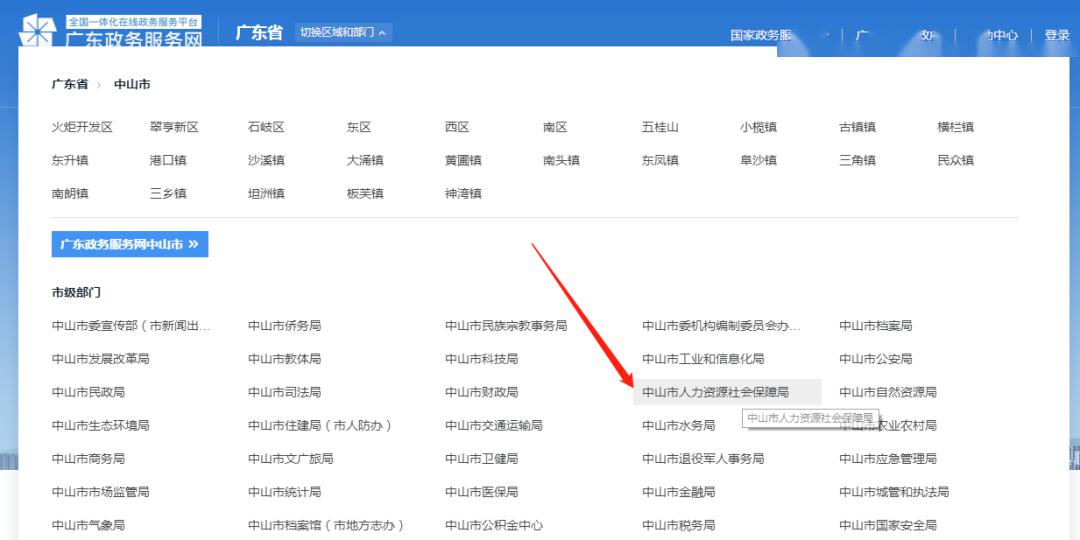Open 中山市委宣传部 department

[130, 326]
